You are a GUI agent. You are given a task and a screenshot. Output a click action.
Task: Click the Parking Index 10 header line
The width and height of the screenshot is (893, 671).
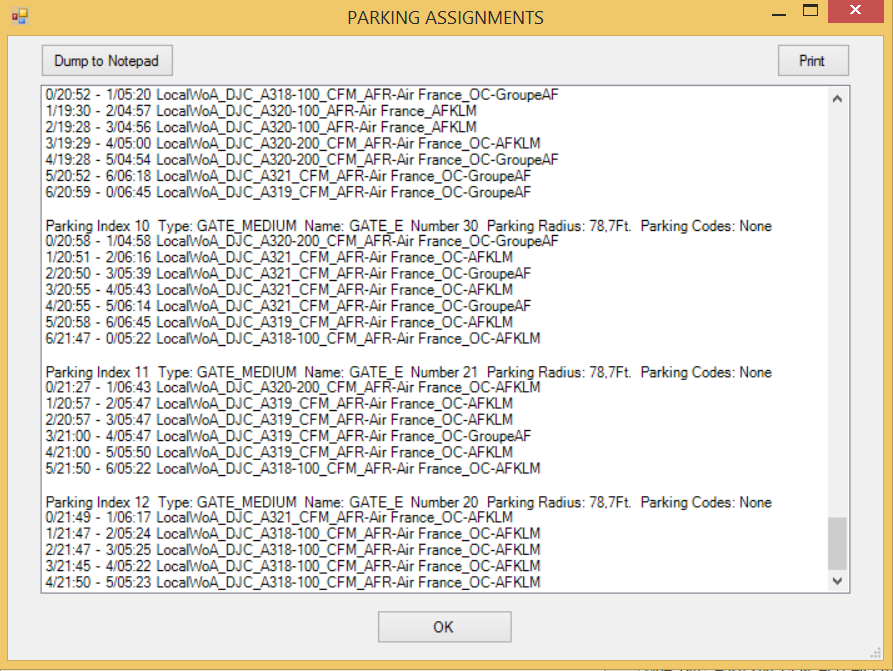[408, 226]
